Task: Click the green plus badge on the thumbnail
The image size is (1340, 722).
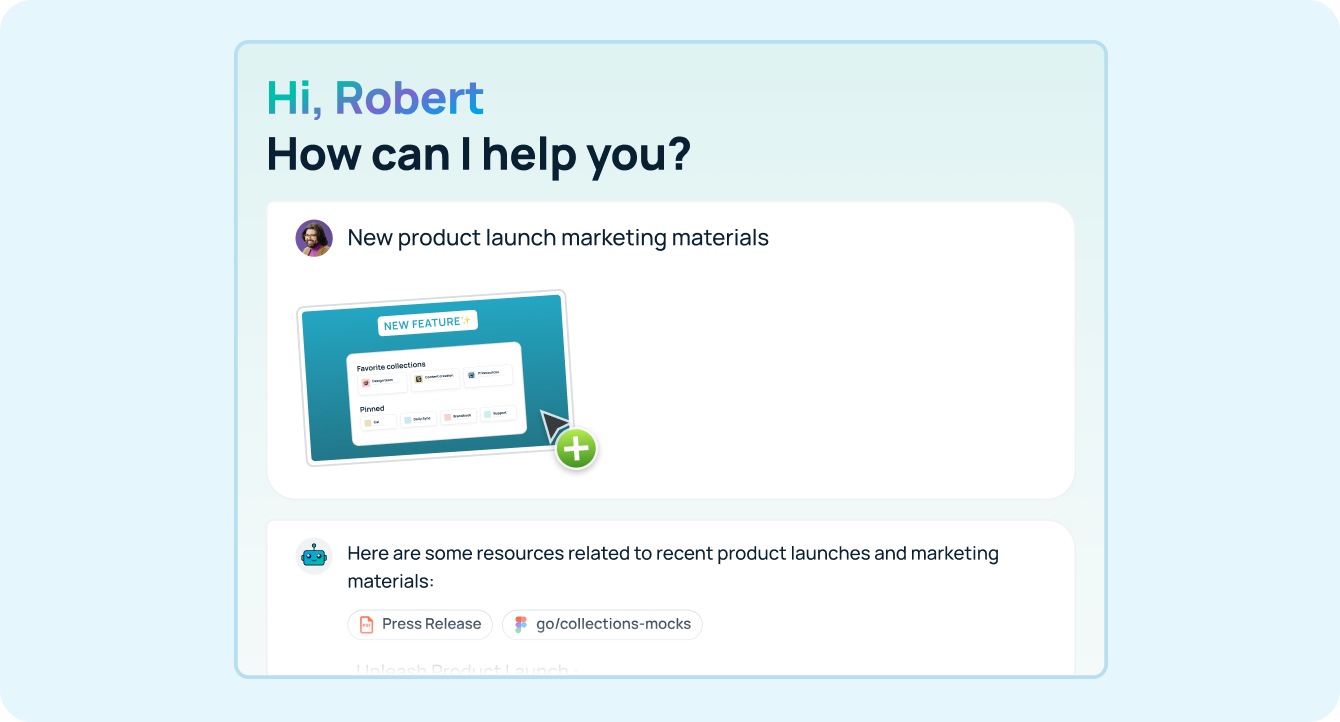Action: pos(576,449)
